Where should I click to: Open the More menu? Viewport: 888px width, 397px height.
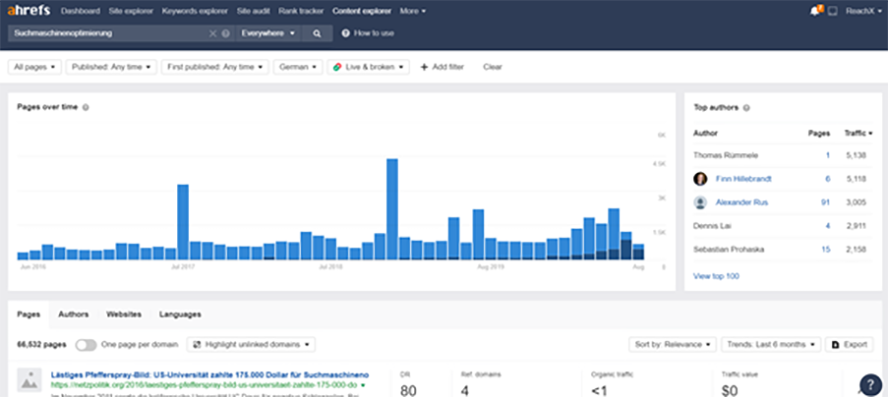[413, 11]
